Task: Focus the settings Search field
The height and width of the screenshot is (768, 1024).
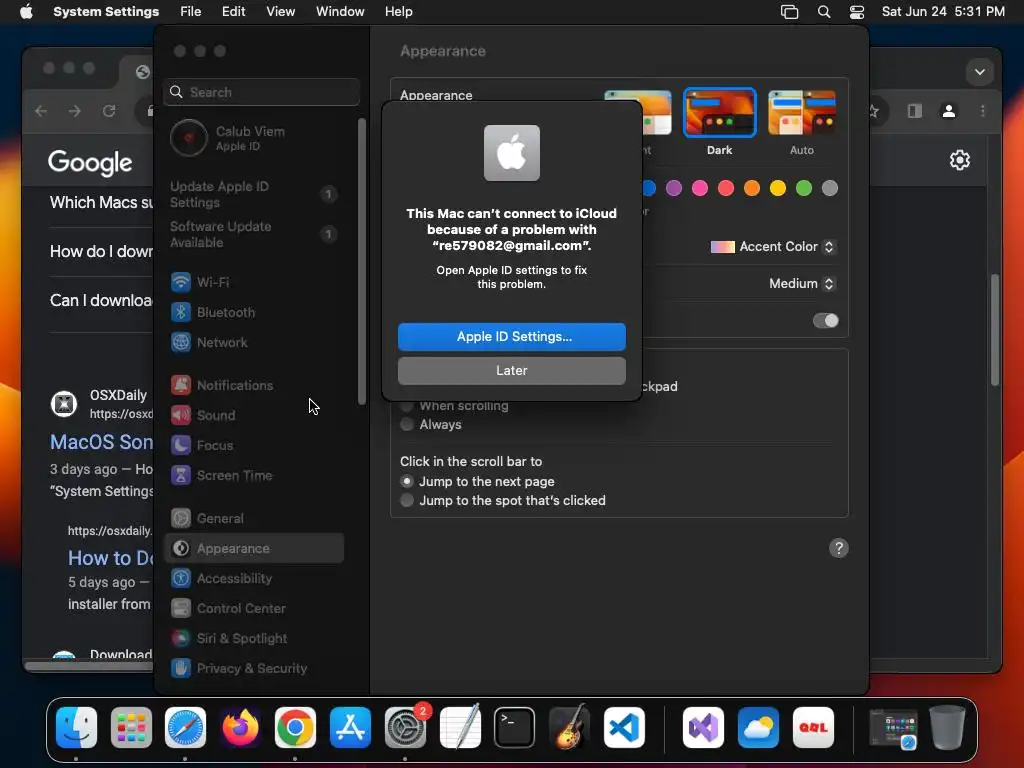Action: click(x=262, y=92)
